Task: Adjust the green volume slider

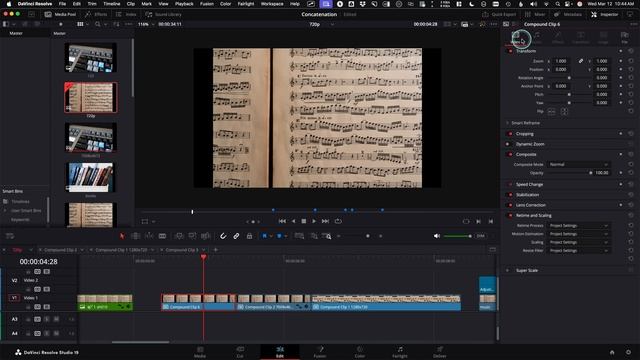Action: pyautogui.click(x=458, y=236)
